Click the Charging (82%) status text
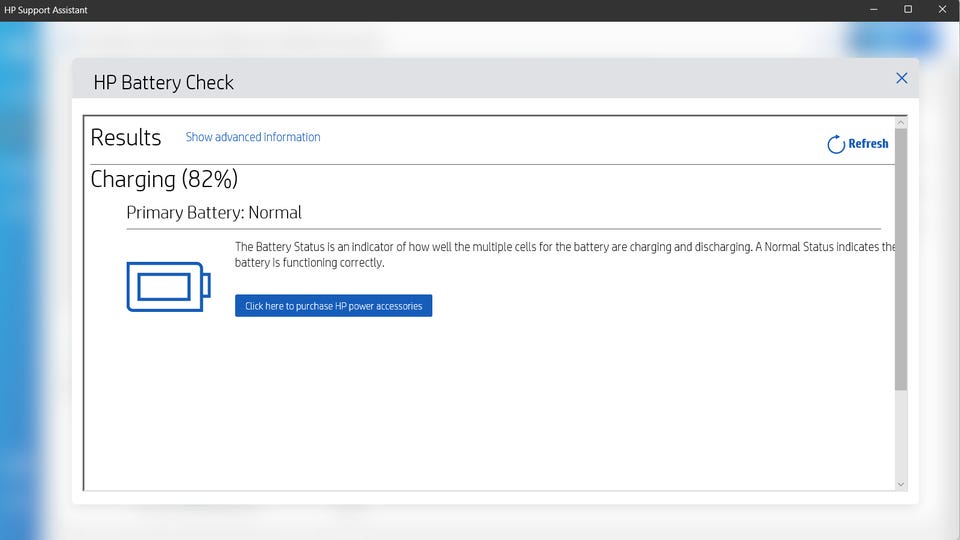The image size is (960, 540). [x=164, y=179]
